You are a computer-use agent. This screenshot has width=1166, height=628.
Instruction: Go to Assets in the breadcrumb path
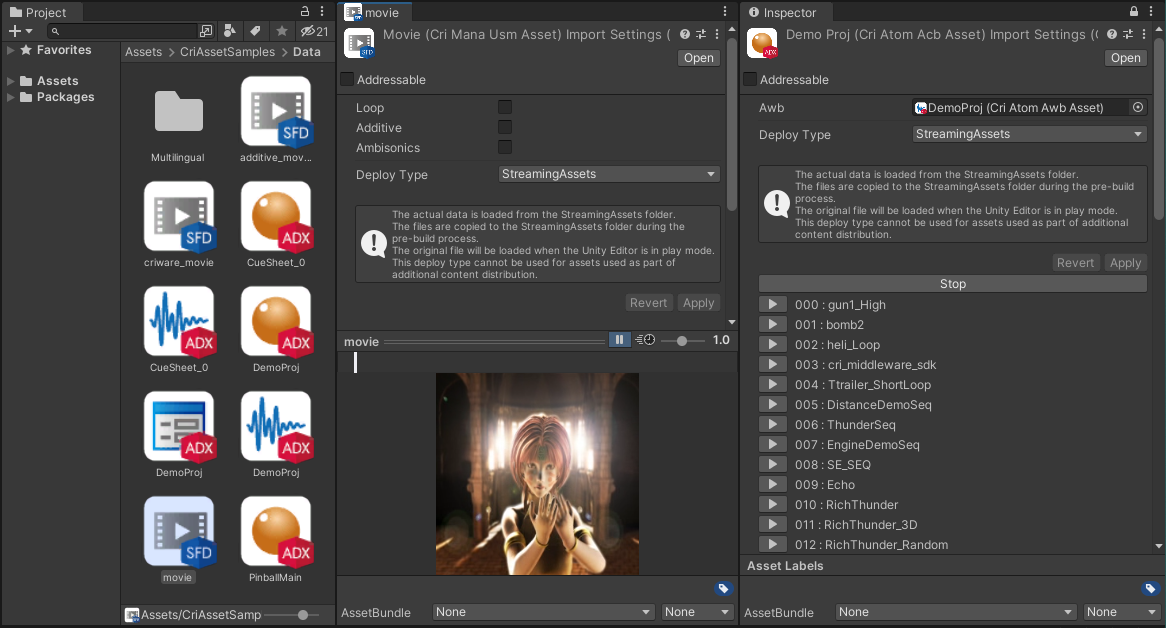point(144,51)
